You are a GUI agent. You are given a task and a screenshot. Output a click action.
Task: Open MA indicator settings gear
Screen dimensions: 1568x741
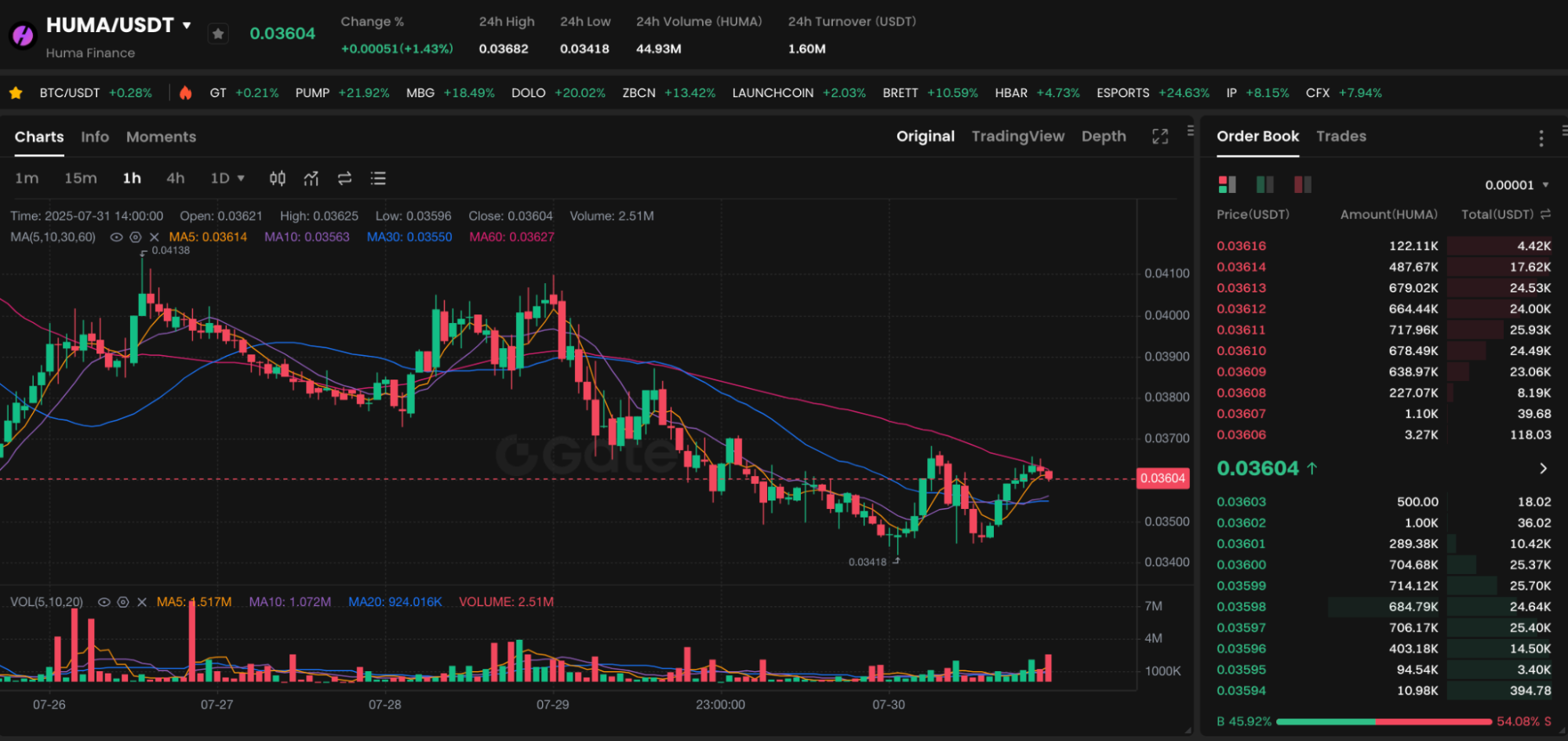pos(135,237)
